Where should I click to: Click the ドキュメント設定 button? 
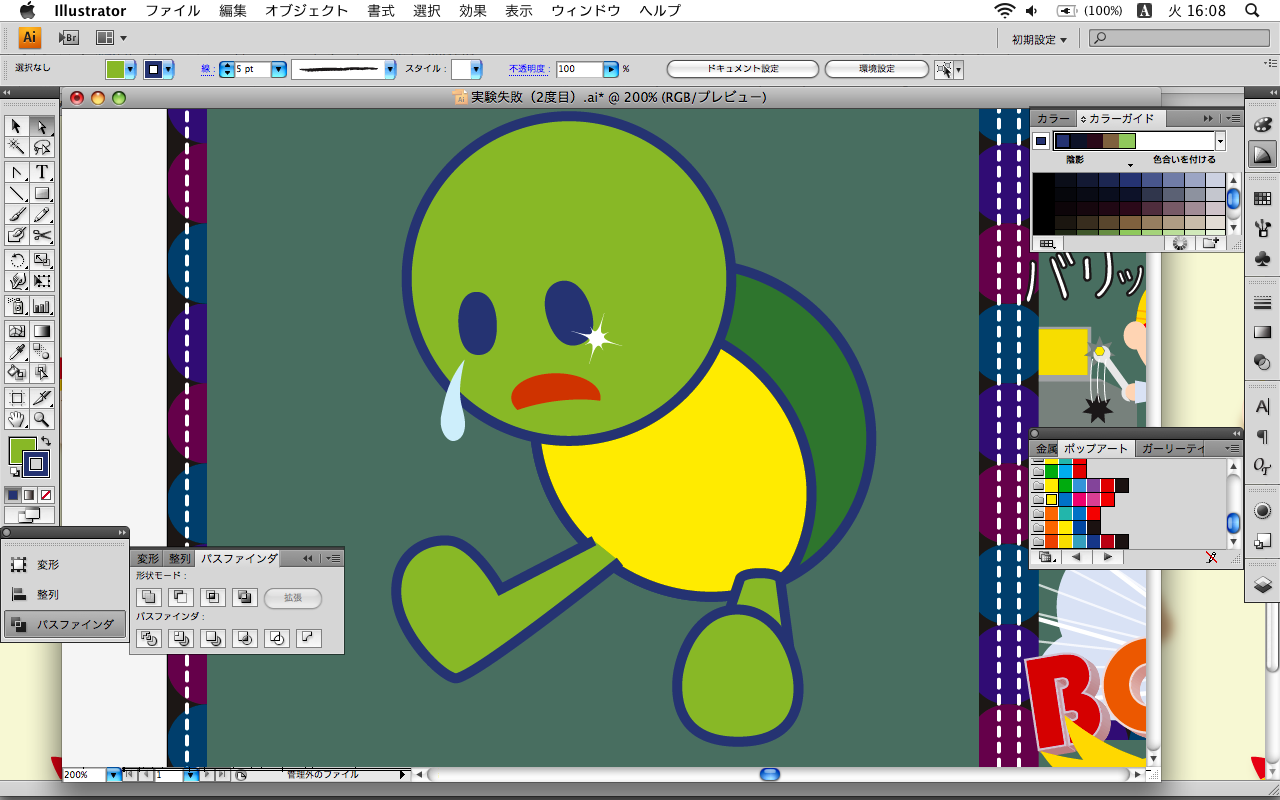(x=742, y=69)
